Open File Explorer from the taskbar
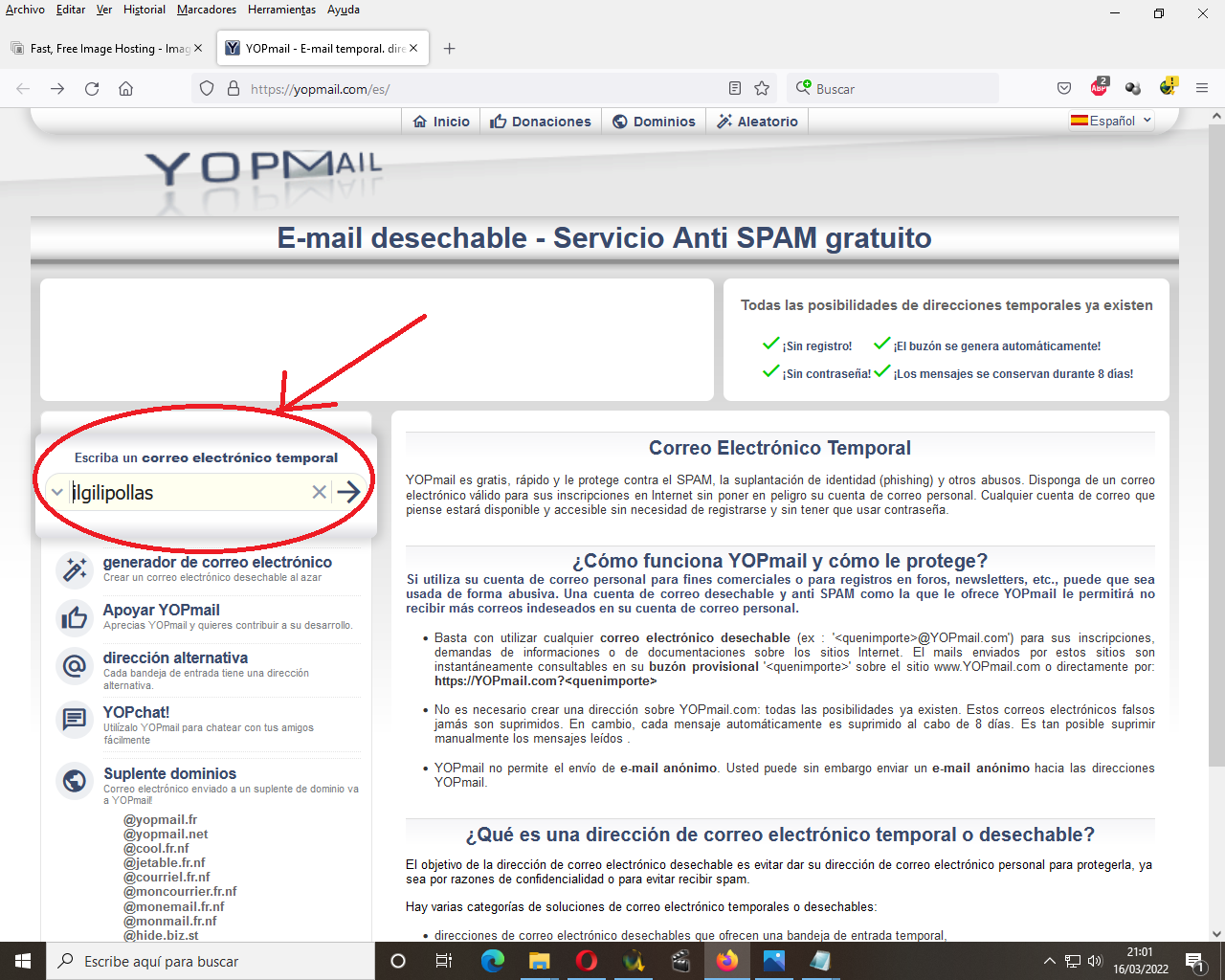 click(x=539, y=961)
